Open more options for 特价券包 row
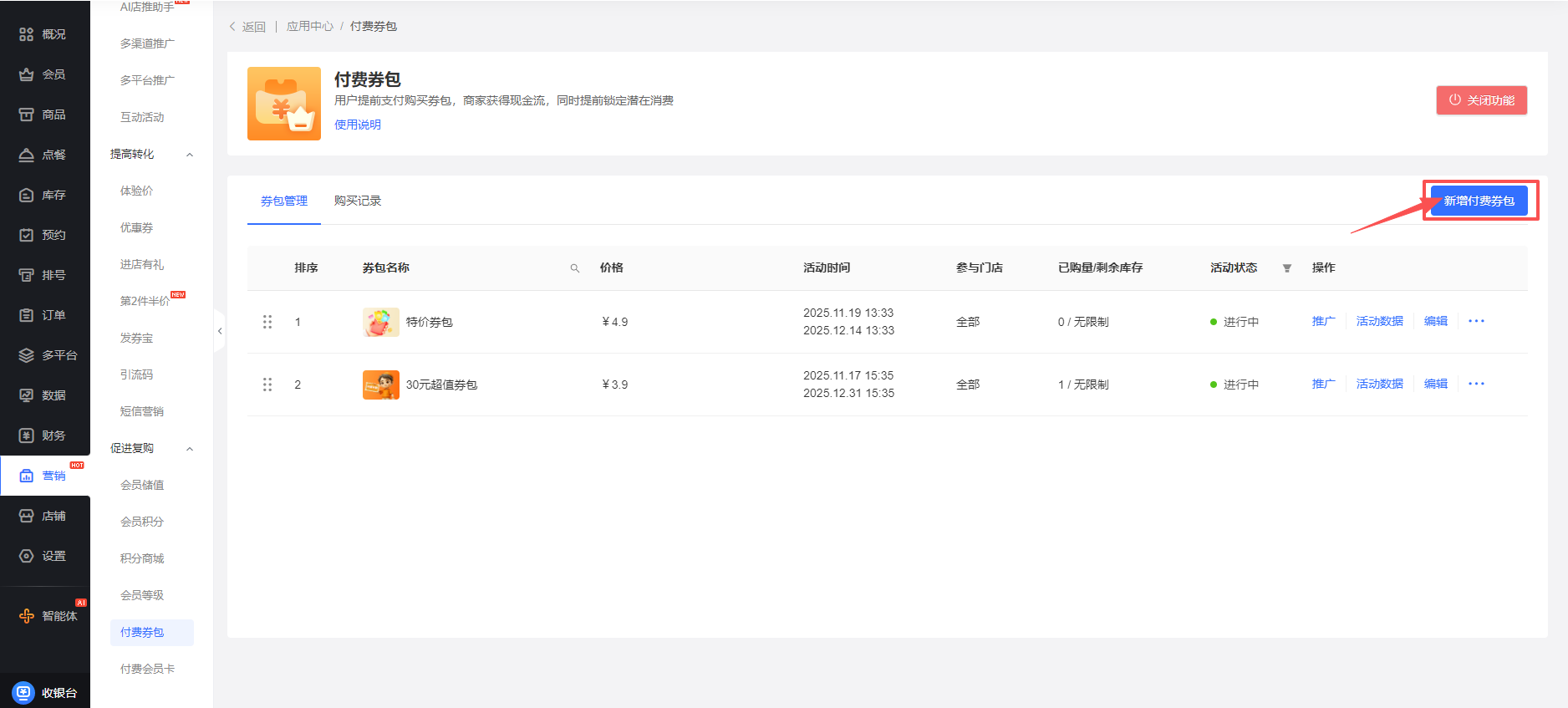The width and height of the screenshot is (1568, 708). [x=1476, y=322]
